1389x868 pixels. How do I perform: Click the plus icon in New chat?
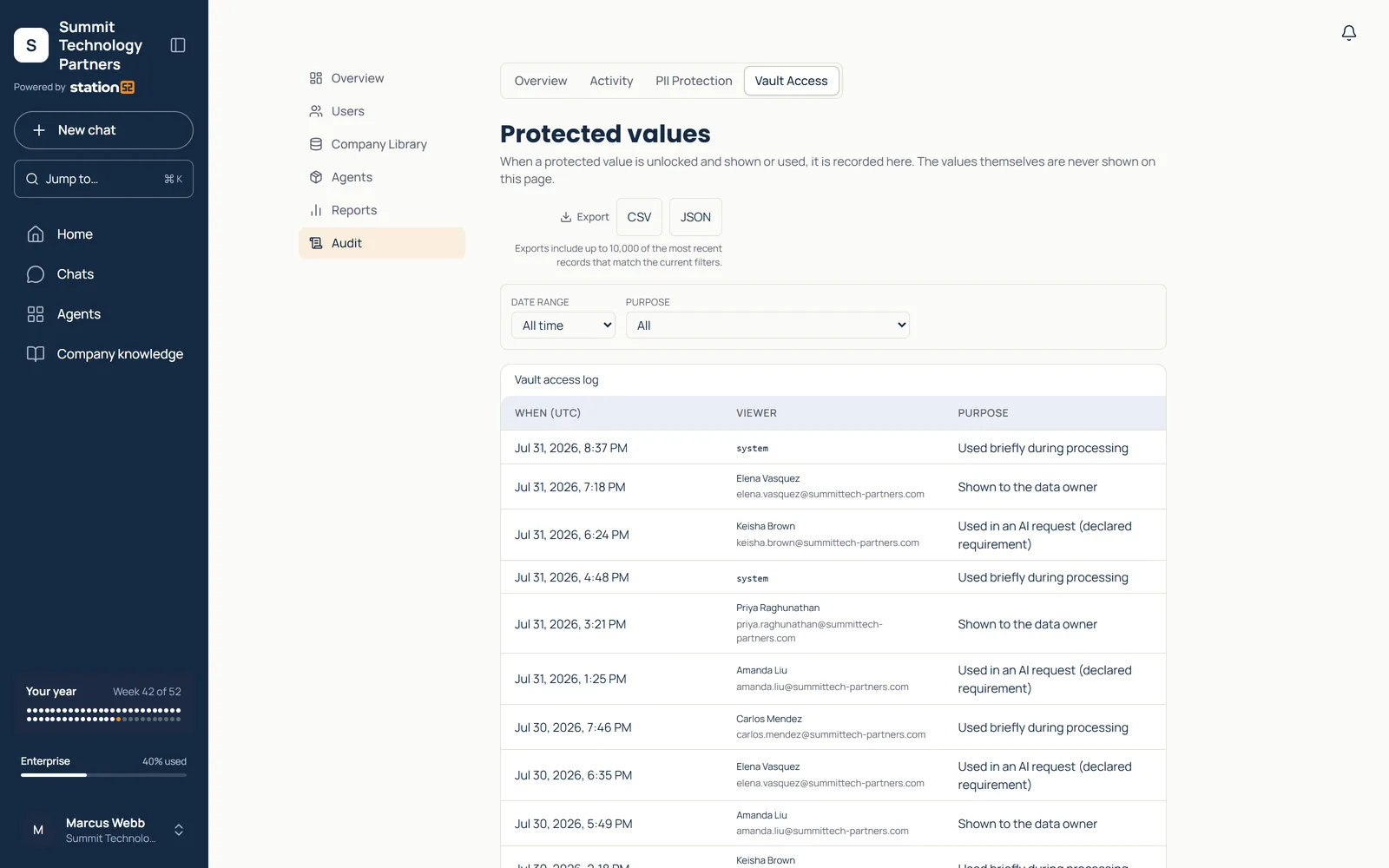tap(39, 130)
